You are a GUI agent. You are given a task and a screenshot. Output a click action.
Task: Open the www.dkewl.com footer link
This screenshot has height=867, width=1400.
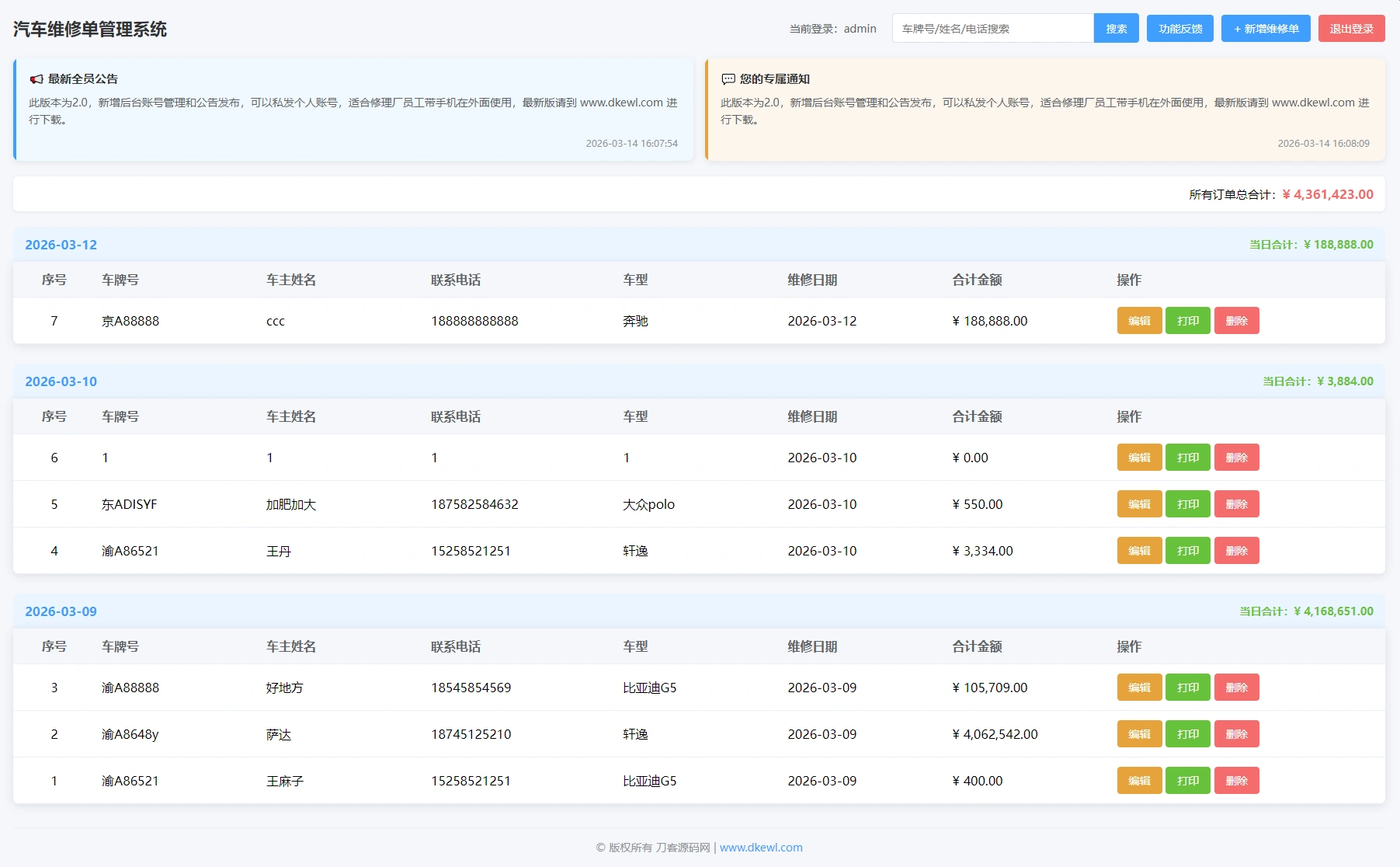(x=760, y=848)
